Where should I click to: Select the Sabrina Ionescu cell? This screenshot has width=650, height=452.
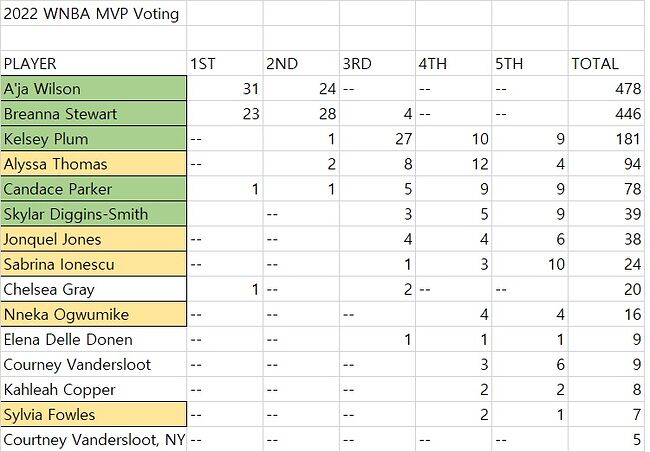[x=93, y=264]
